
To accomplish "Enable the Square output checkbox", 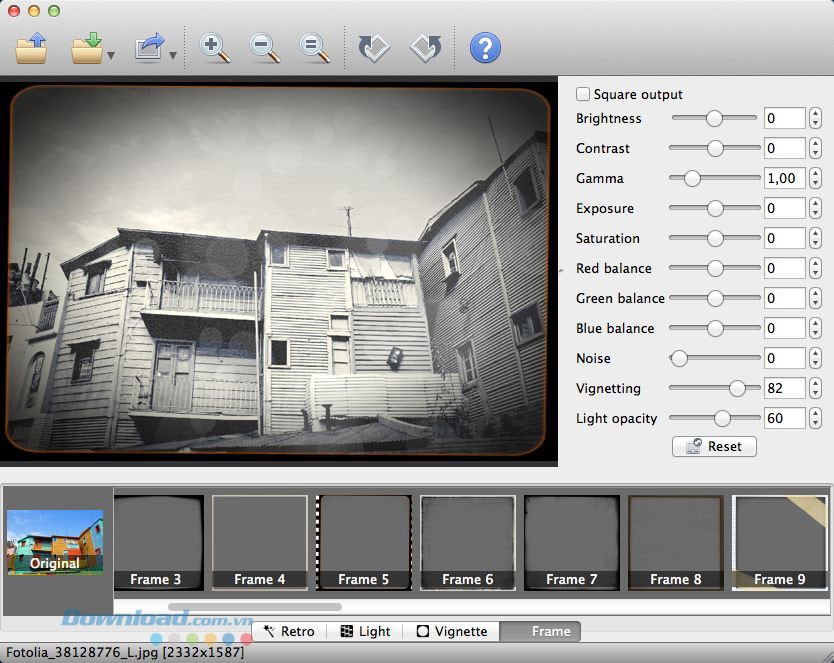I will click(583, 95).
